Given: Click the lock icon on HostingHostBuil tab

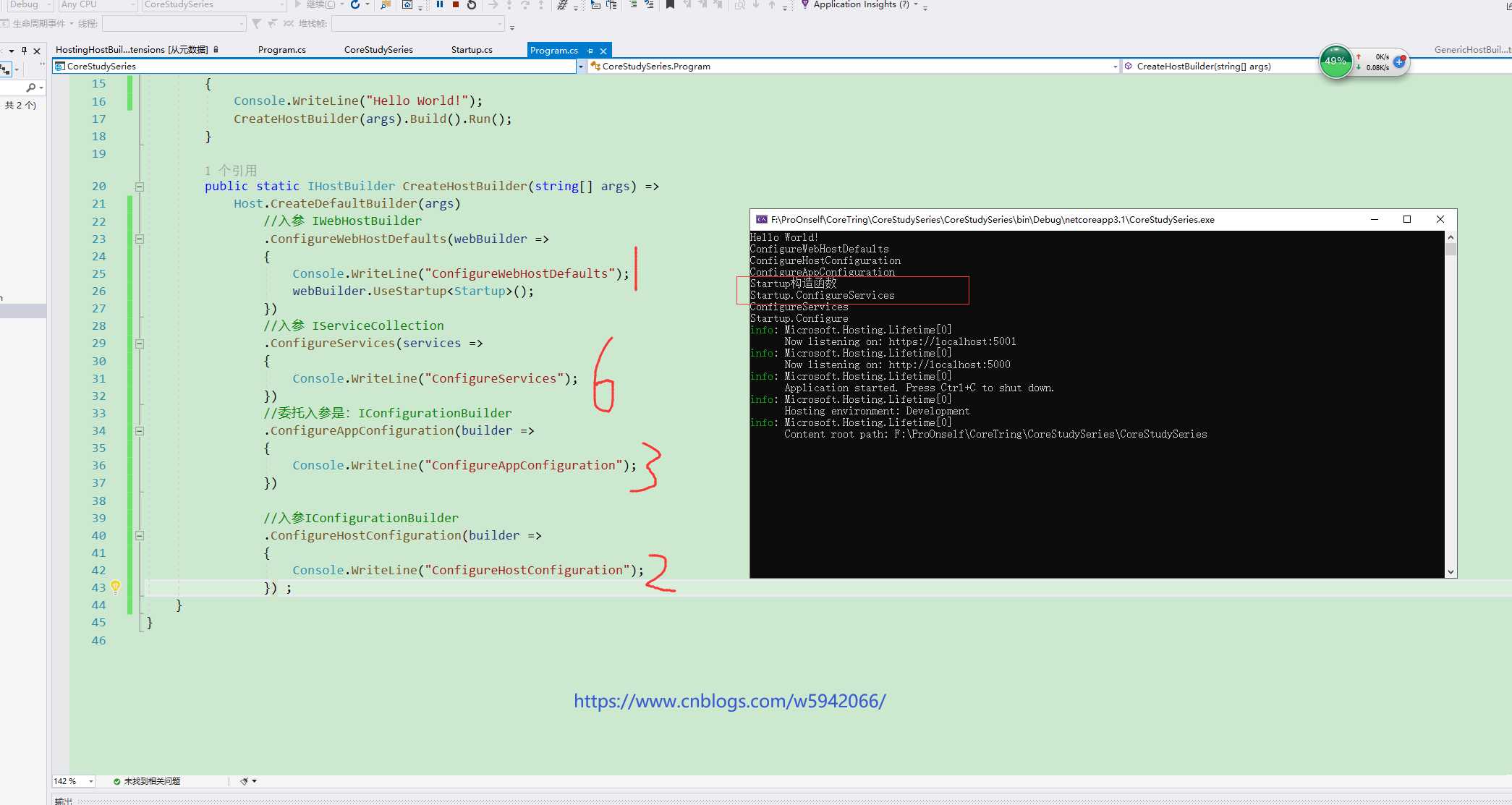Looking at the screenshot, I should (216, 50).
